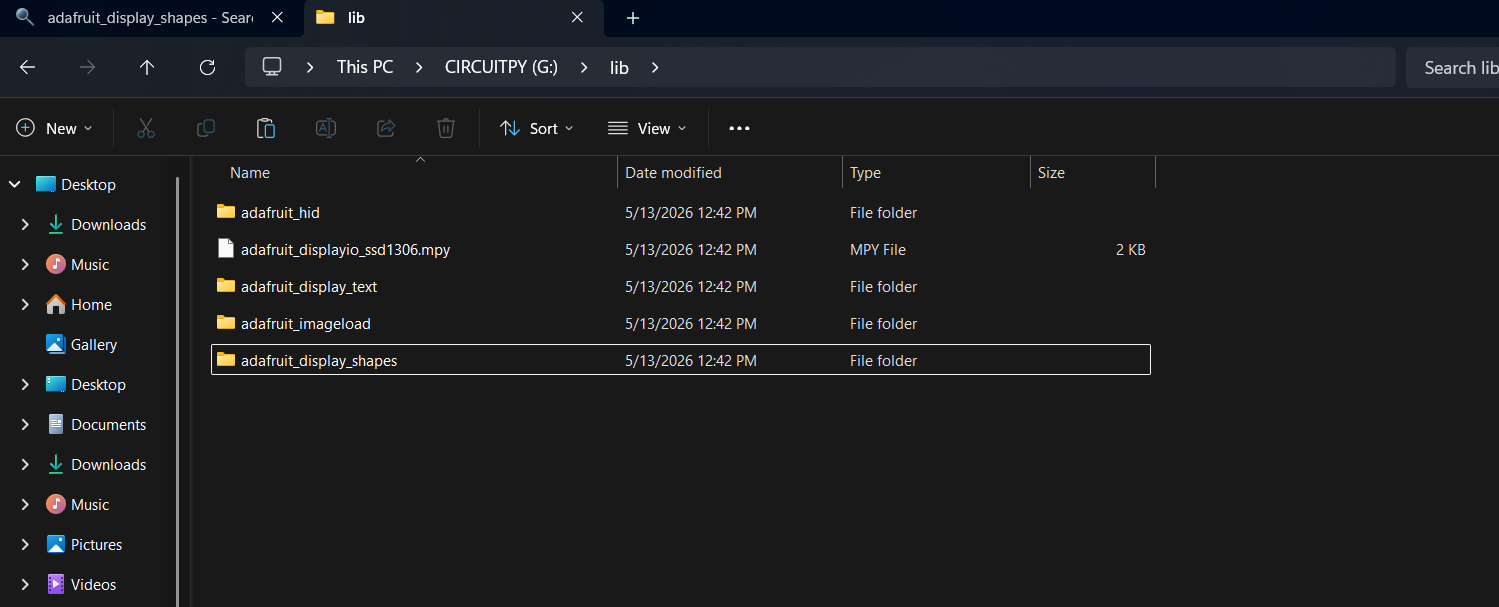The width and height of the screenshot is (1499, 607).
Task: Select the adafruit_display_text folder name
Action: 309,286
